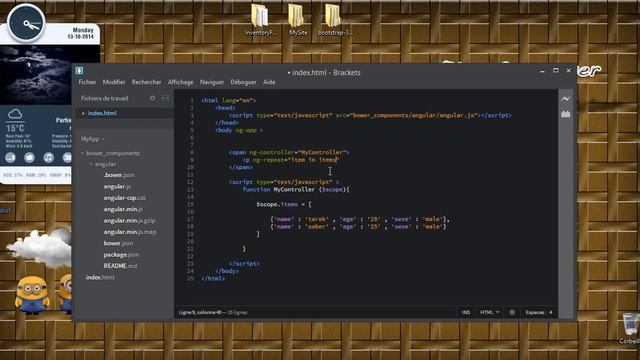Open working files settings gear icon
Screen dimensions: 640x360
click(x=152, y=98)
